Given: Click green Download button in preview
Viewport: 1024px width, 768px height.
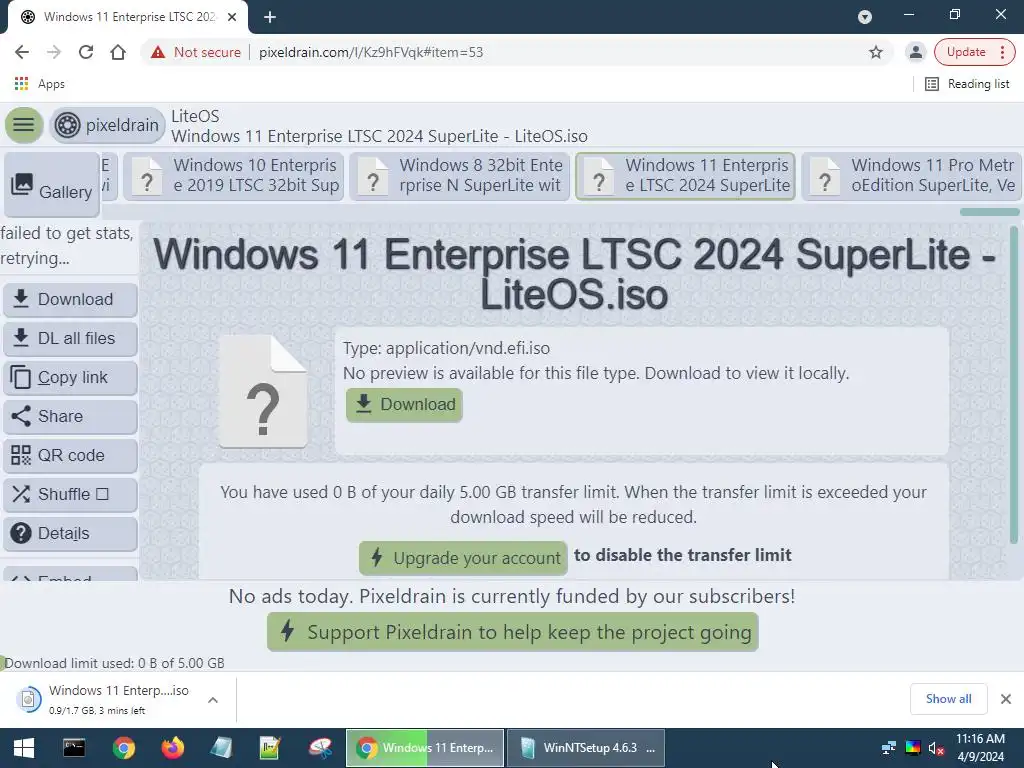Looking at the screenshot, I should pos(404,405).
